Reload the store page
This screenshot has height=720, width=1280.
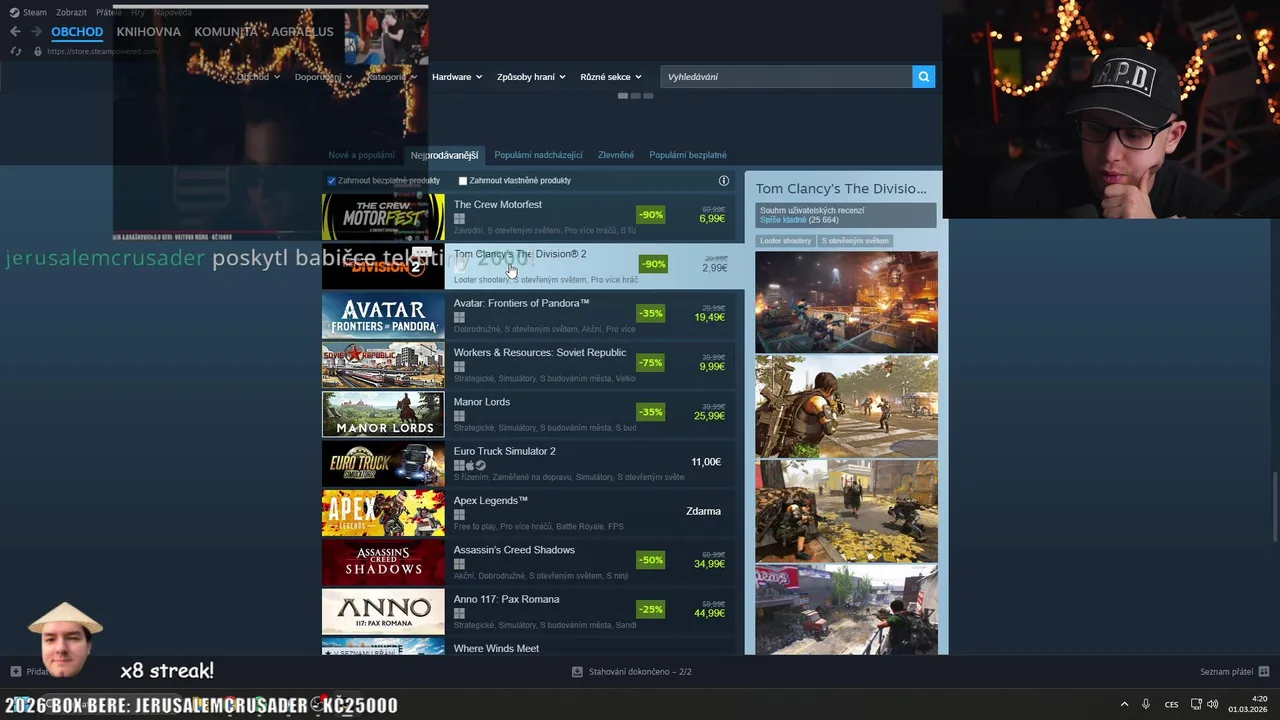(15, 51)
